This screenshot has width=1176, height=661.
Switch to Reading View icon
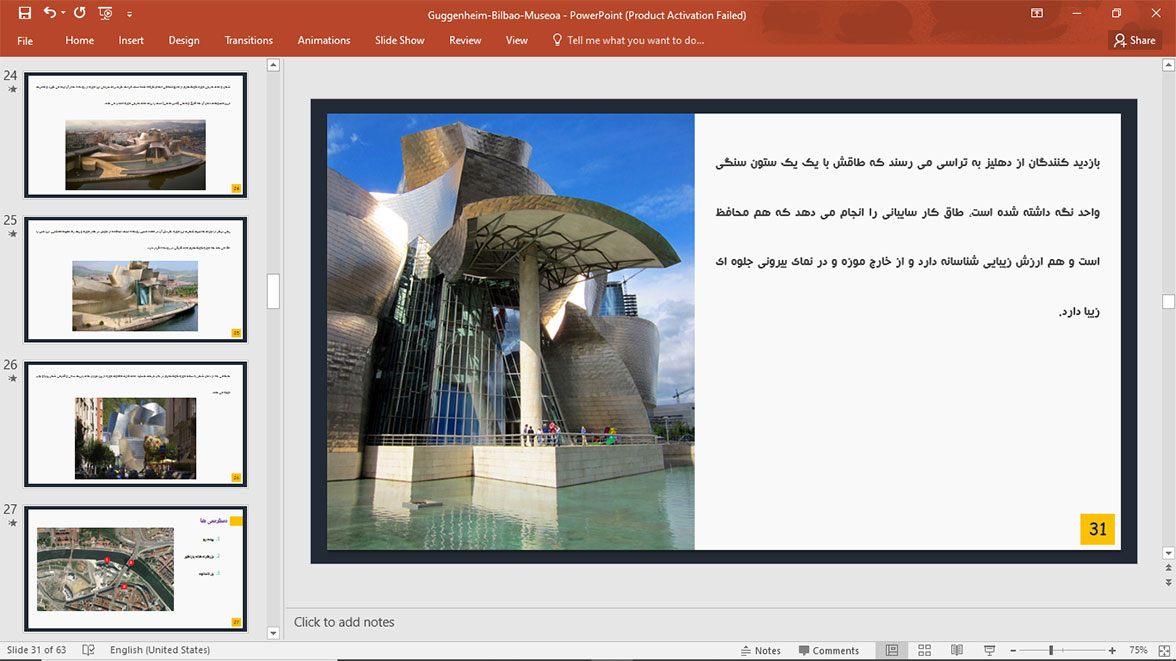(957, 650)
